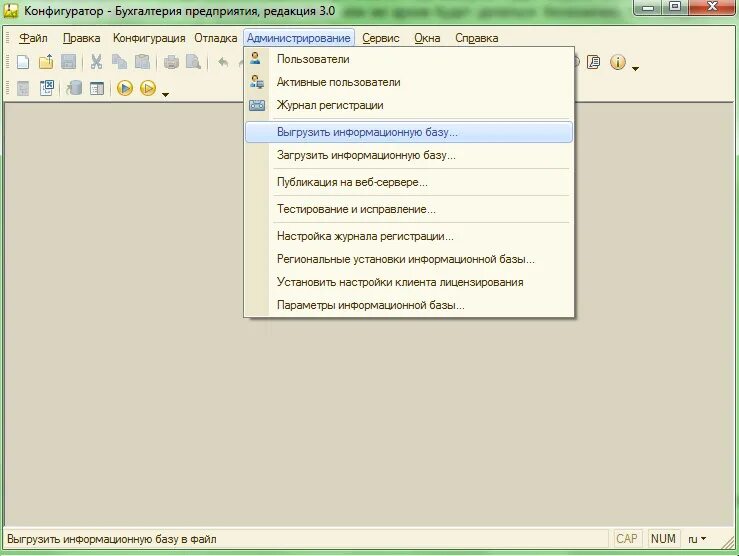This screenshot has width=739, height=556.
Task: Open the Окна menu
Action: (x=427, y=38)
